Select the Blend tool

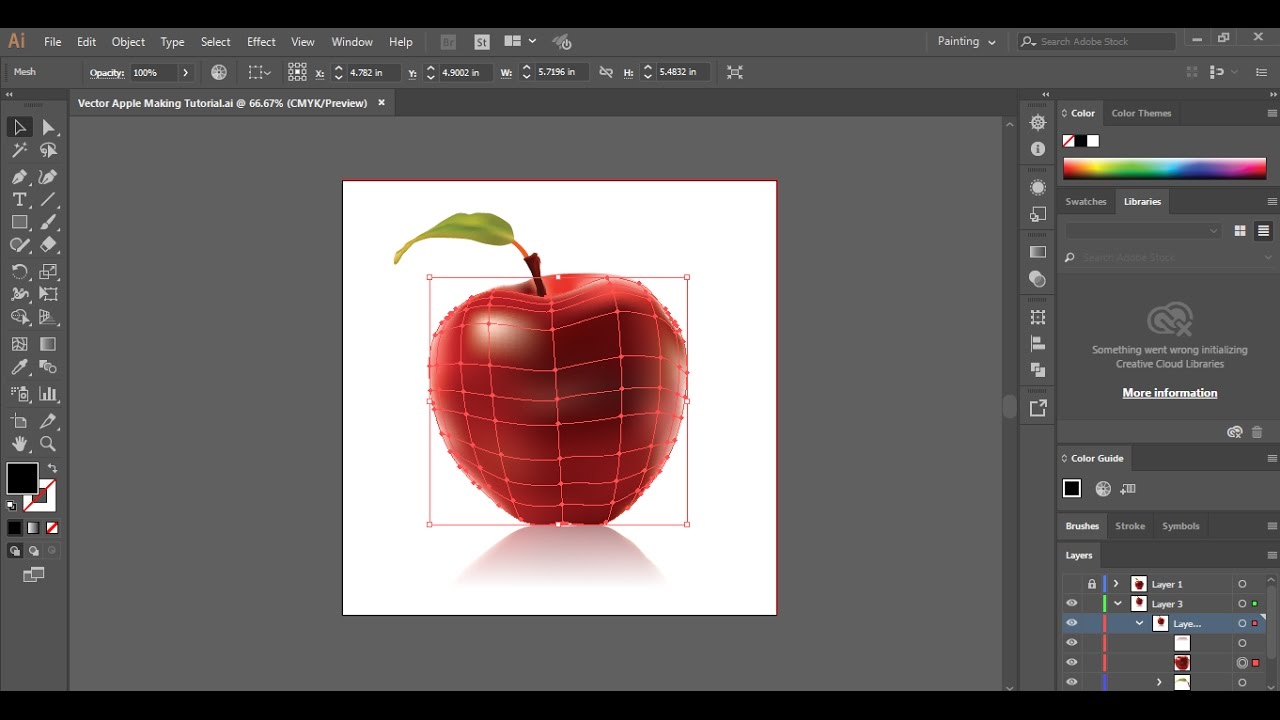[49, 368]
